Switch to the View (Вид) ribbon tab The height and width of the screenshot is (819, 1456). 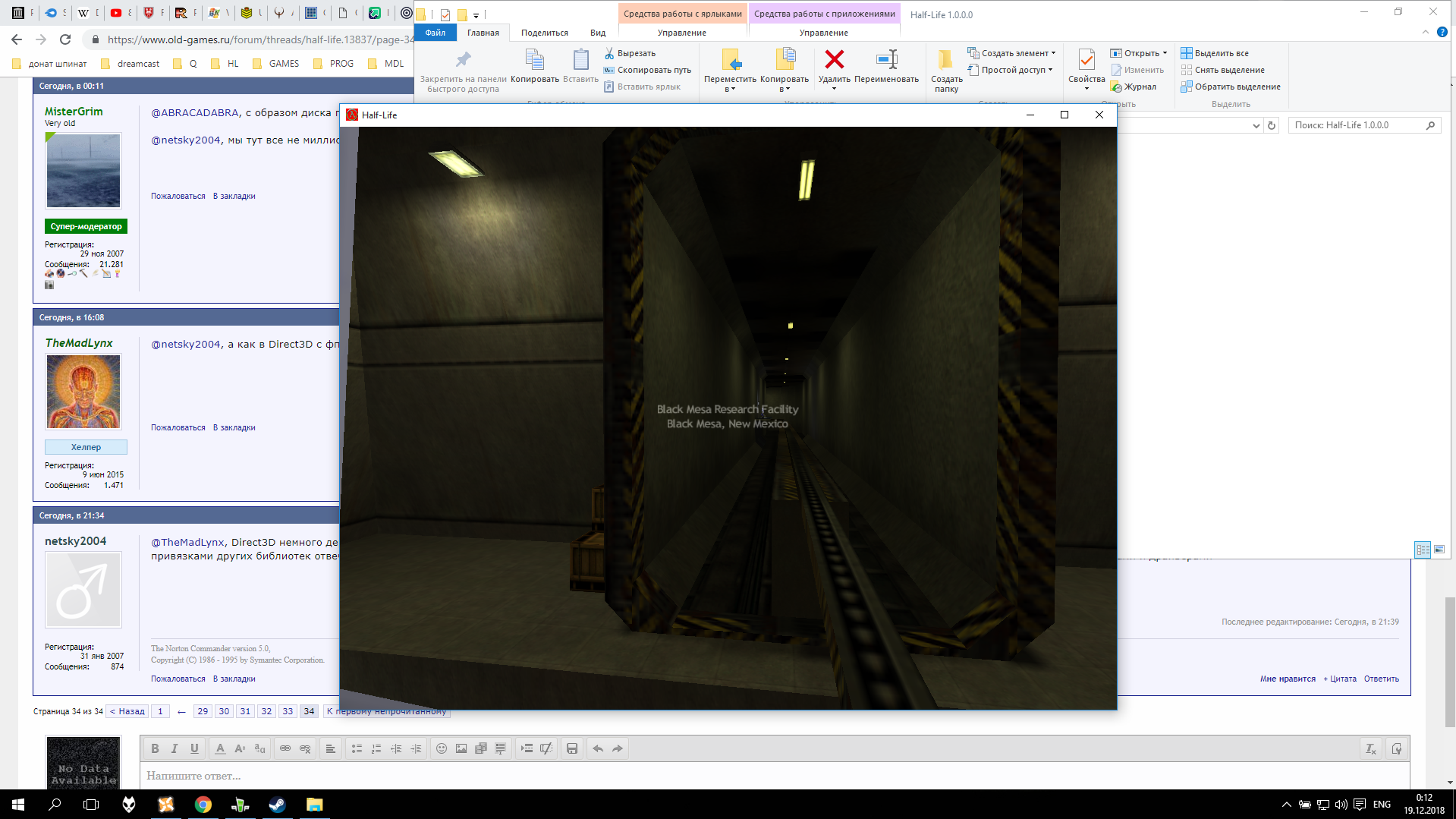(598, 33)
